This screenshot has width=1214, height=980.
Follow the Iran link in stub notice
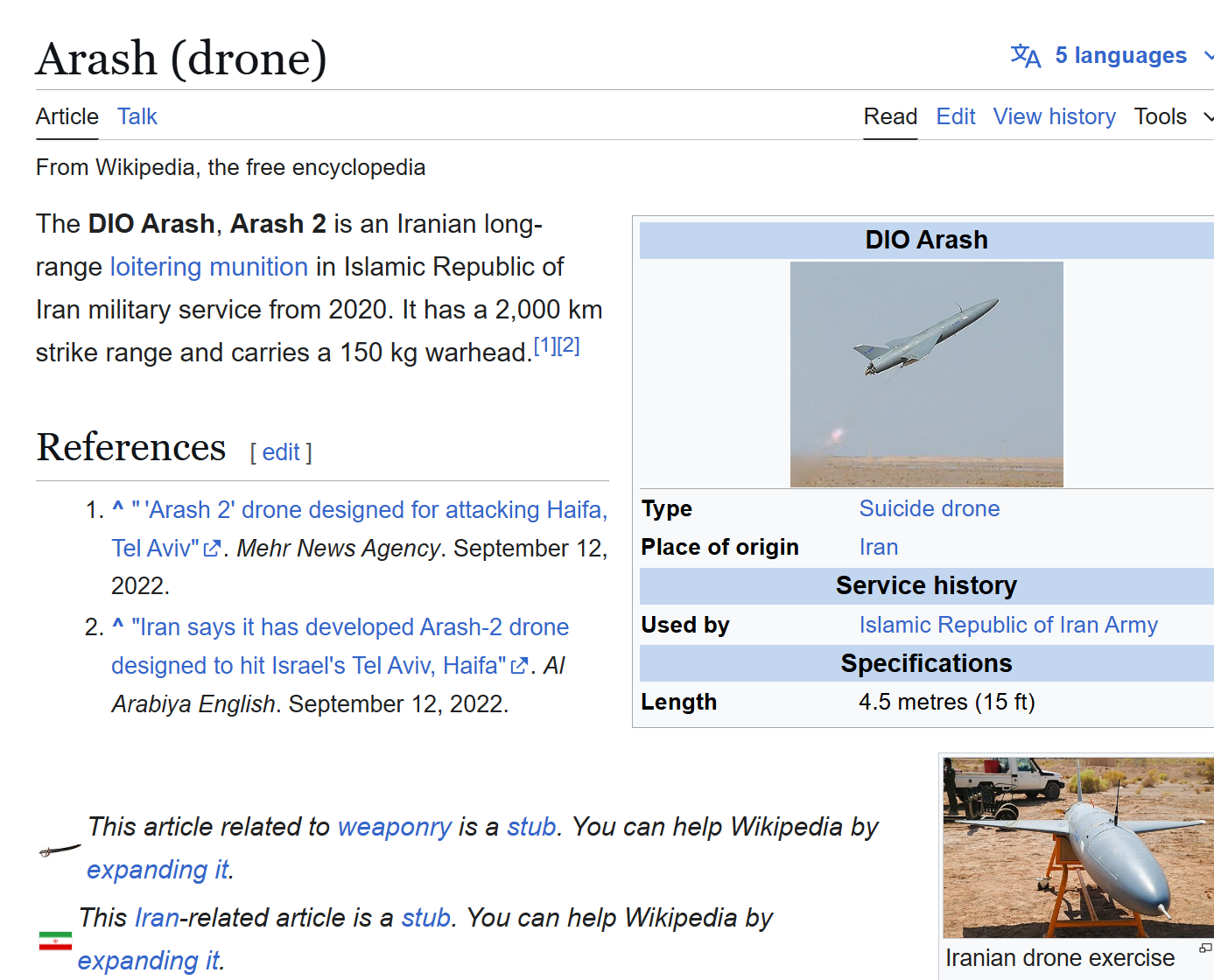coord(158,918)
